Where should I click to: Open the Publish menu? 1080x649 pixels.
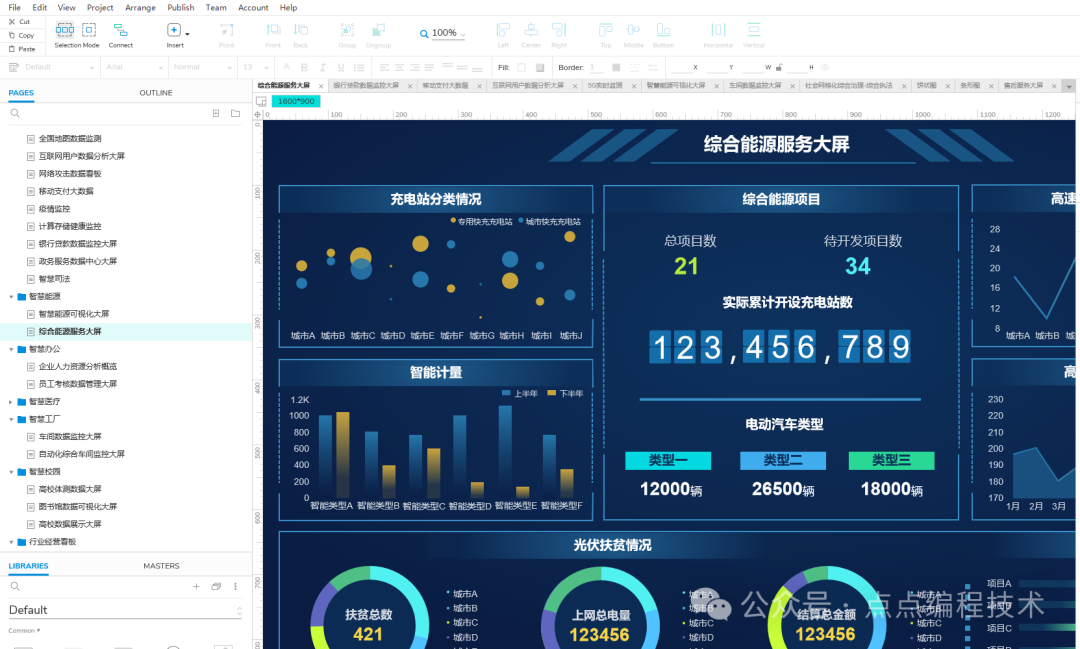(x=180, y=8)
